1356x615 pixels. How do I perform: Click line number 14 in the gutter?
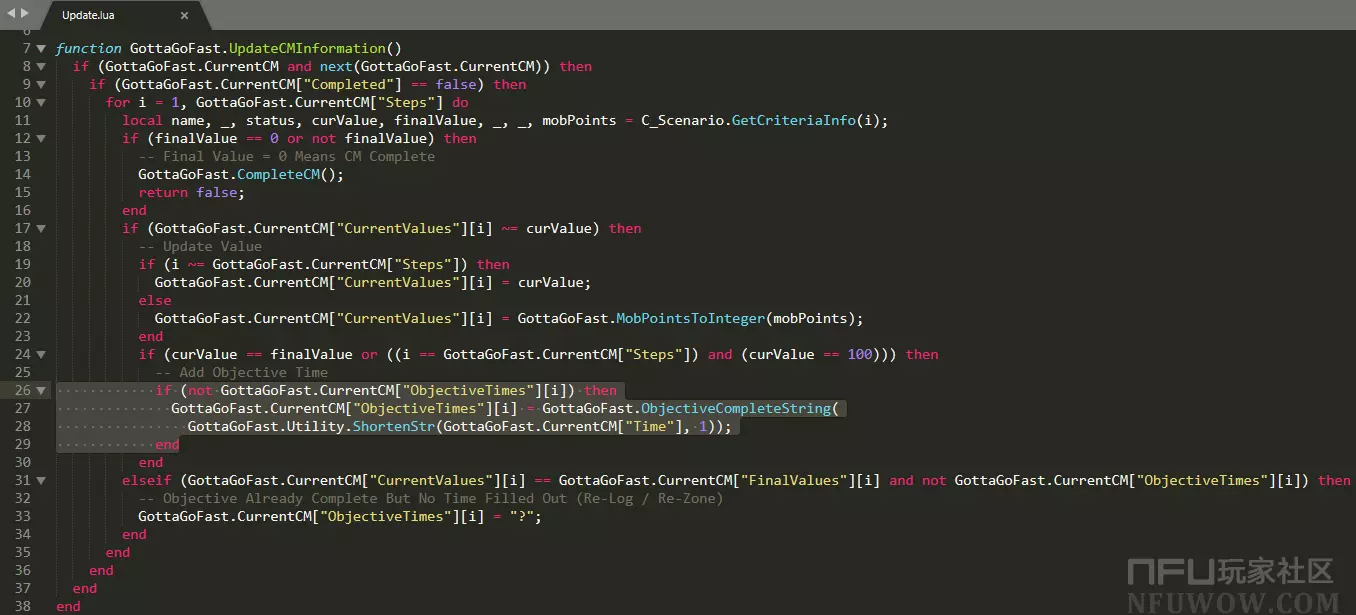[23, 175]
